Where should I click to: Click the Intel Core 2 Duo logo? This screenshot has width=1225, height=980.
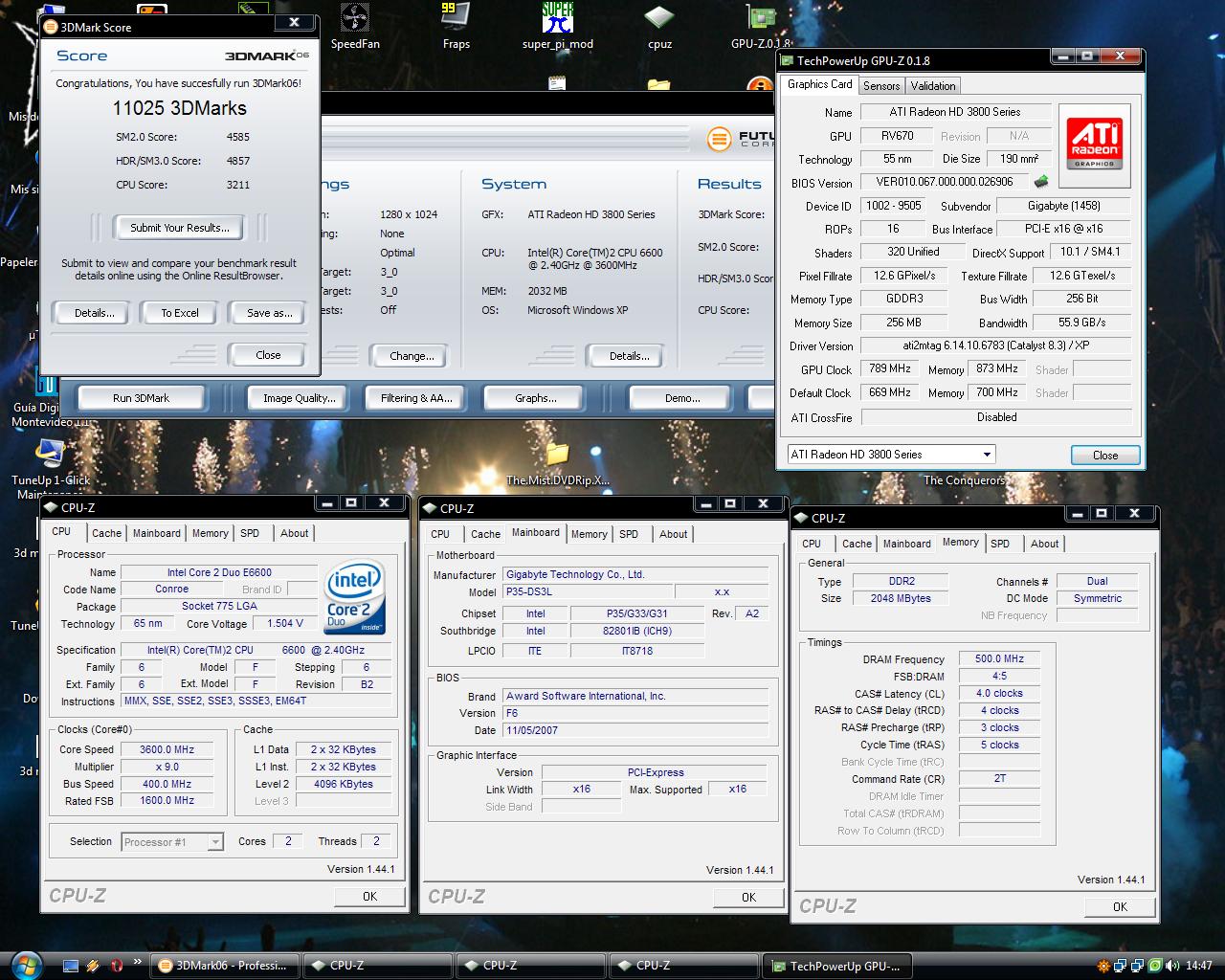pos(355,597)
